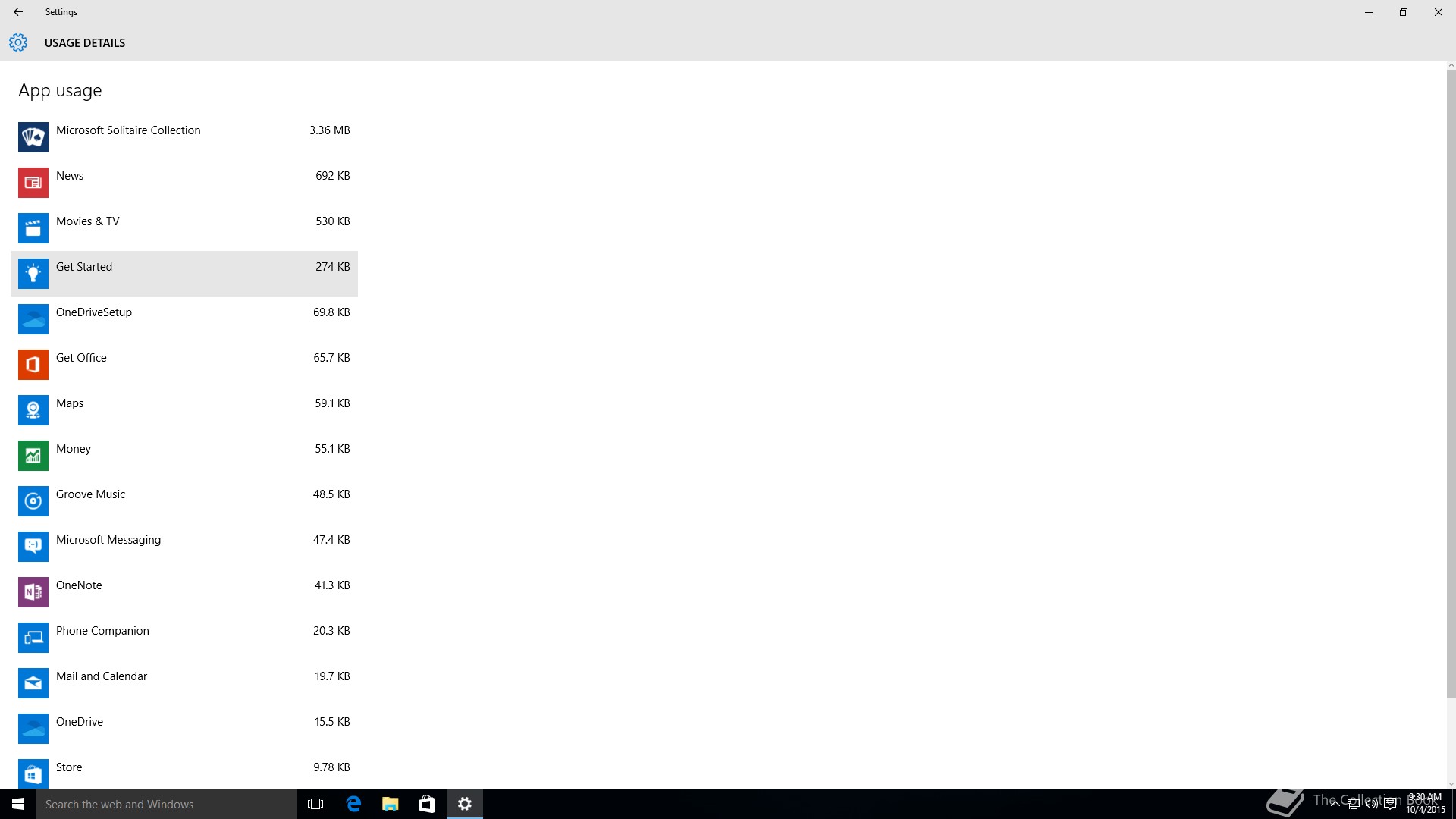Click the 3.36 MB usage value
The height and width of the screenshot is (819, 1456).
[330, 130]
